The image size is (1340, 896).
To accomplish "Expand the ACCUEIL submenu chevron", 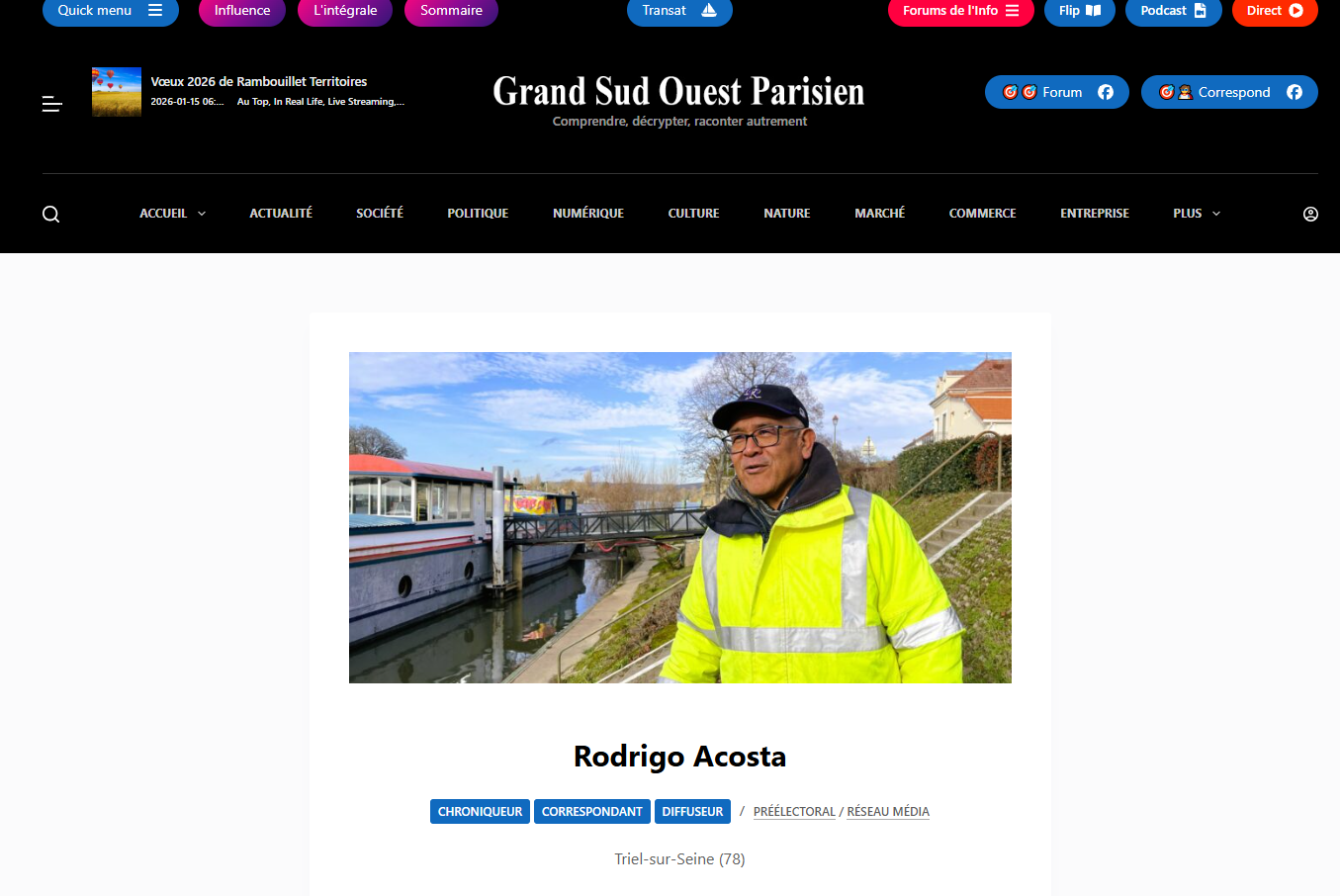I will point(202,214).
